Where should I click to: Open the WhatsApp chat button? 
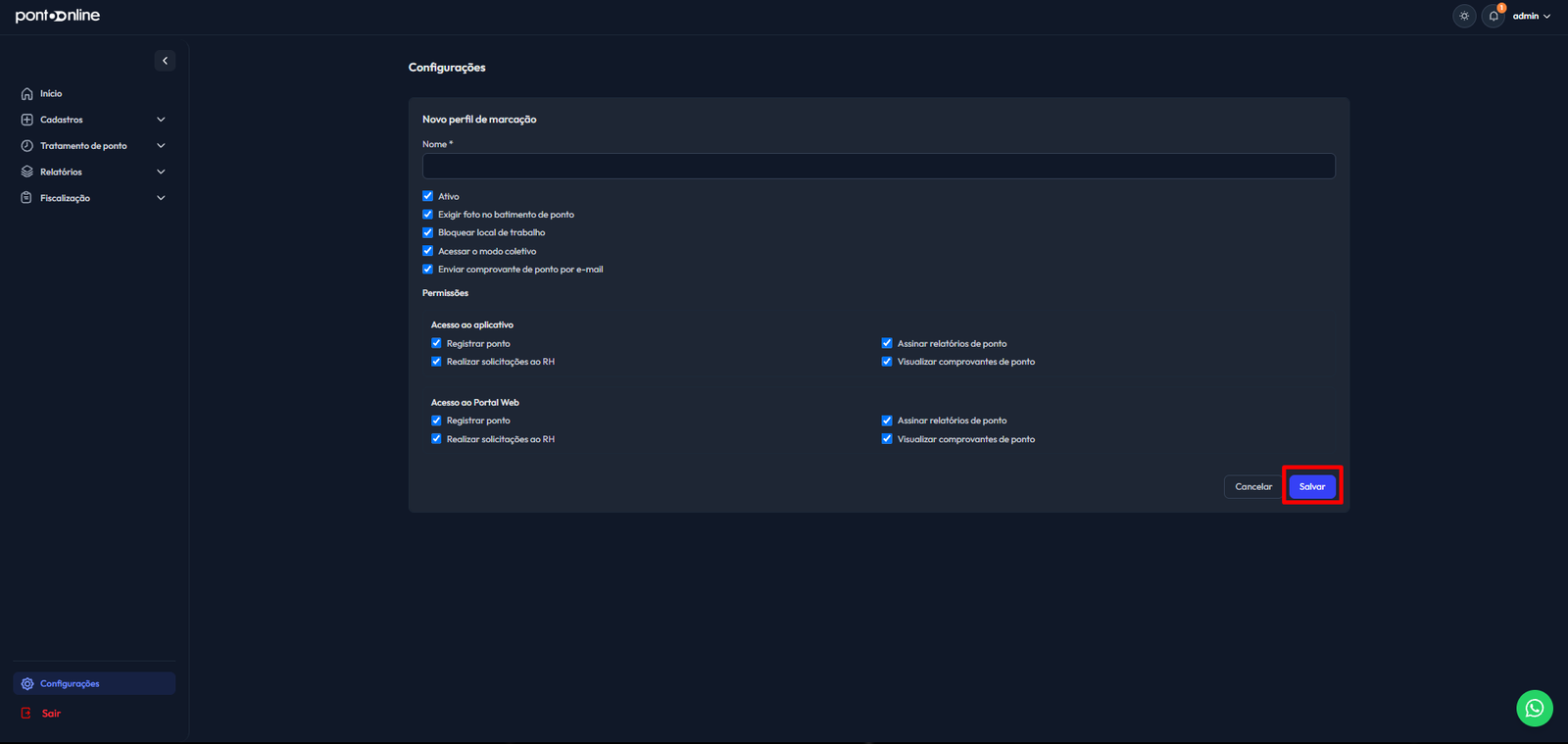pos(1535,709)
